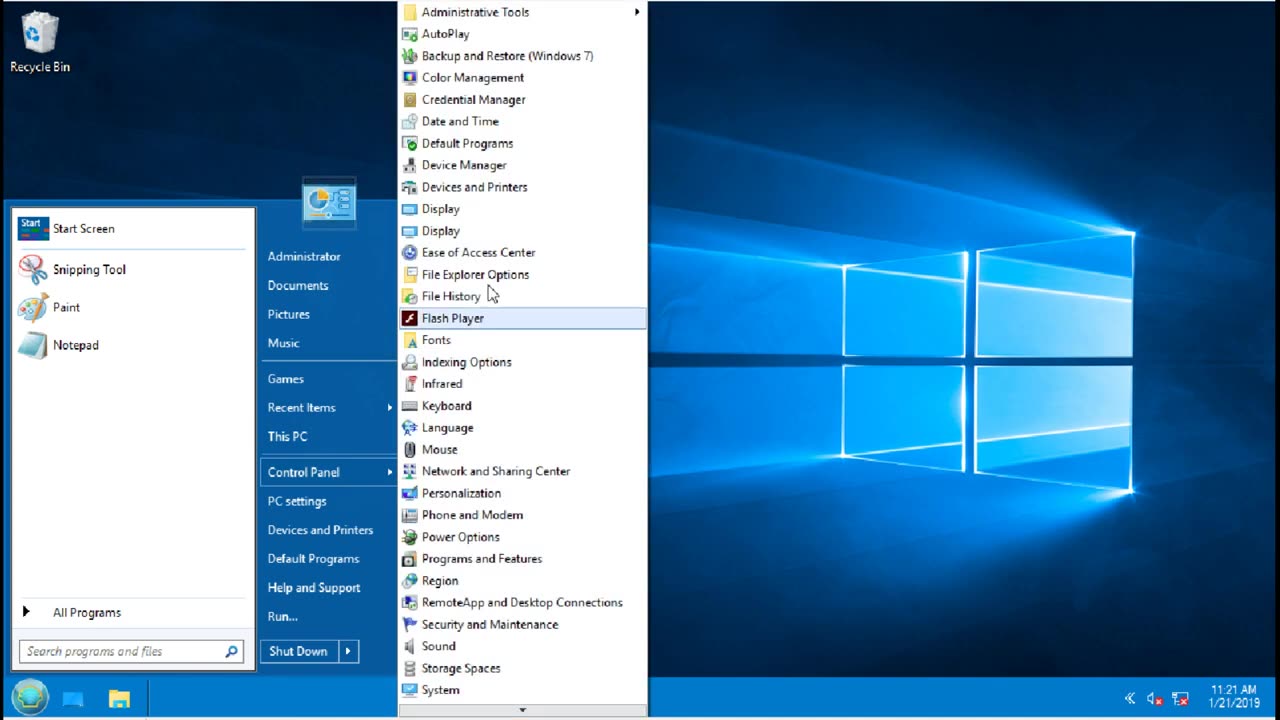
Task: Open Music from the Start menu
Action: (284, 343)
